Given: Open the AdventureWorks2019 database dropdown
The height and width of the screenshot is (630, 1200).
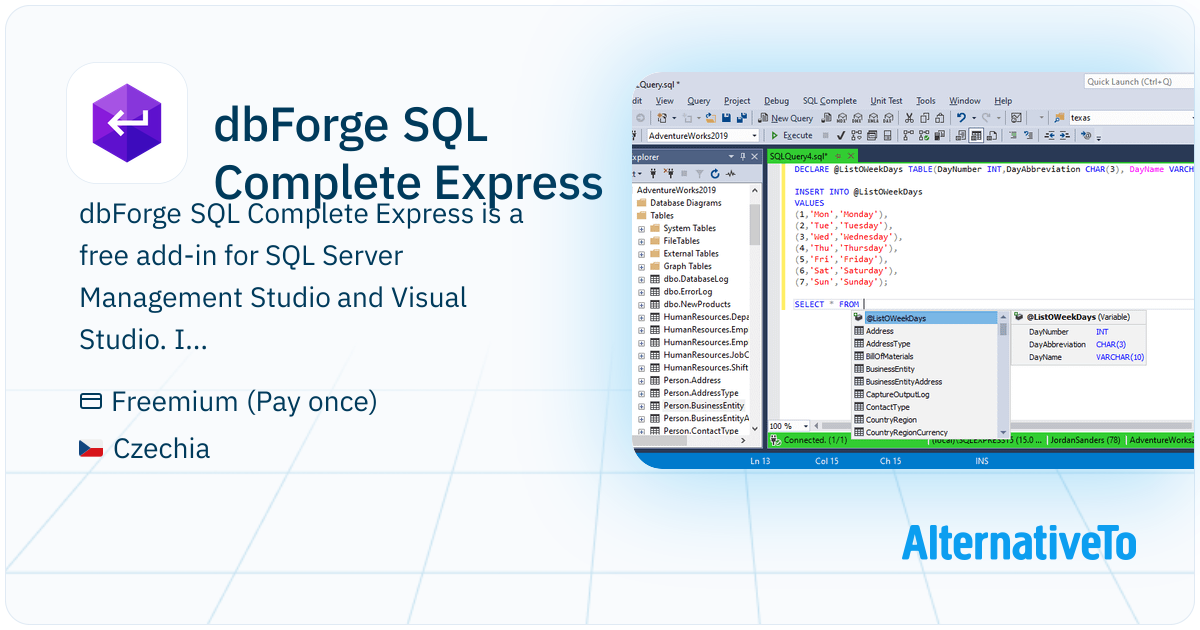Looking at the screenshot, I should click(x=755, y=135).
